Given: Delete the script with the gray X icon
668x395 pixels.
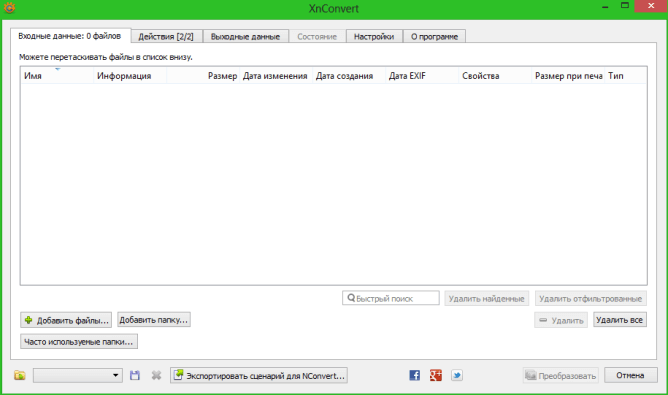Looking at the screenshot, I should click(156, 375).
